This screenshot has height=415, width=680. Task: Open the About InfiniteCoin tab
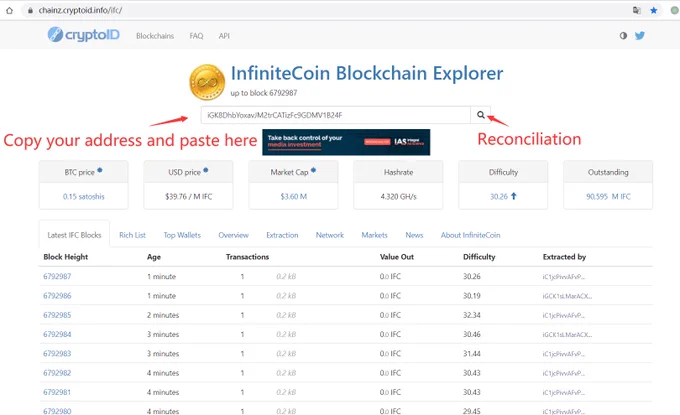[x=471, y=235]
